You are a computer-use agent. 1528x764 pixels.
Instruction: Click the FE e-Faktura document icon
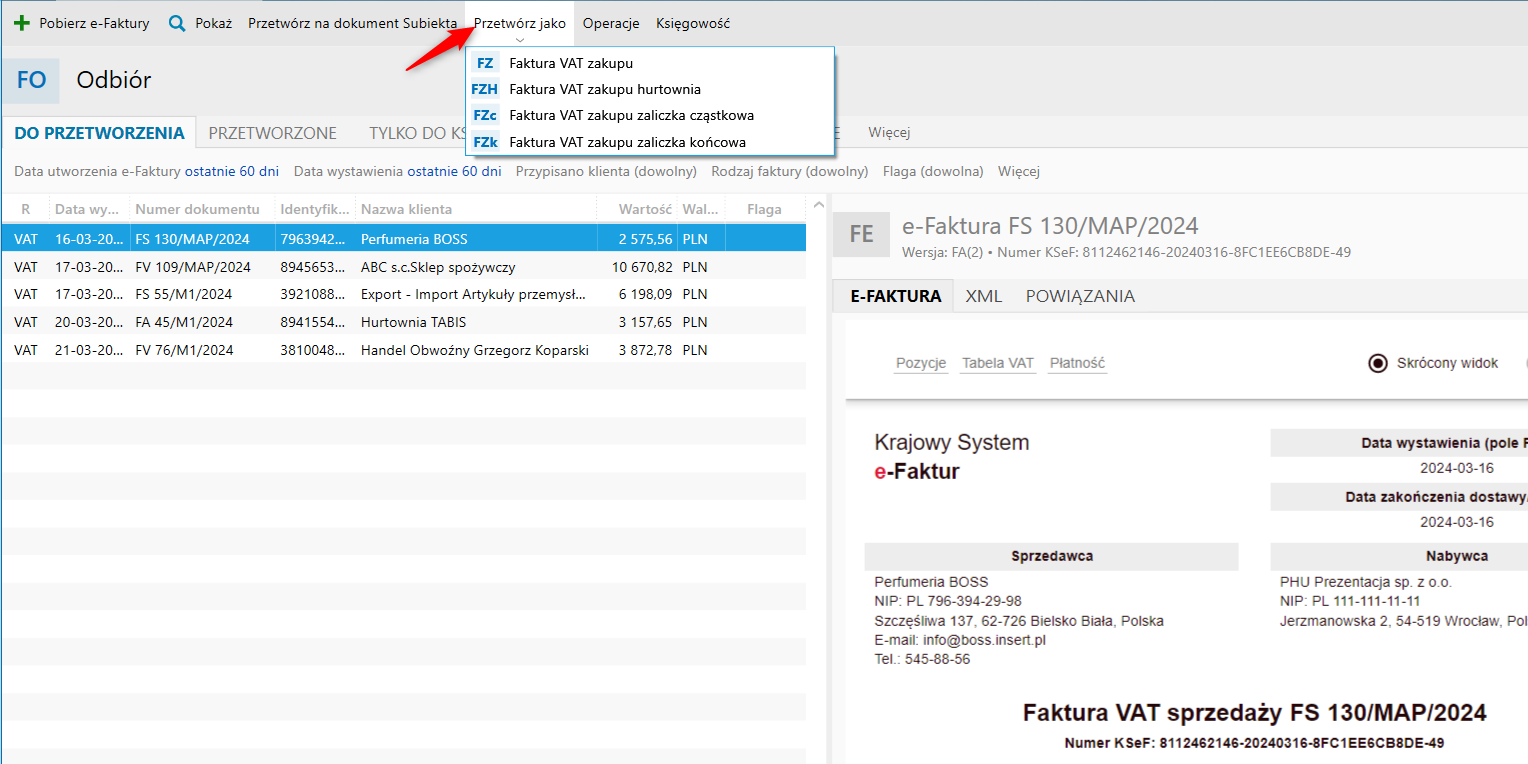click(861, 234)
